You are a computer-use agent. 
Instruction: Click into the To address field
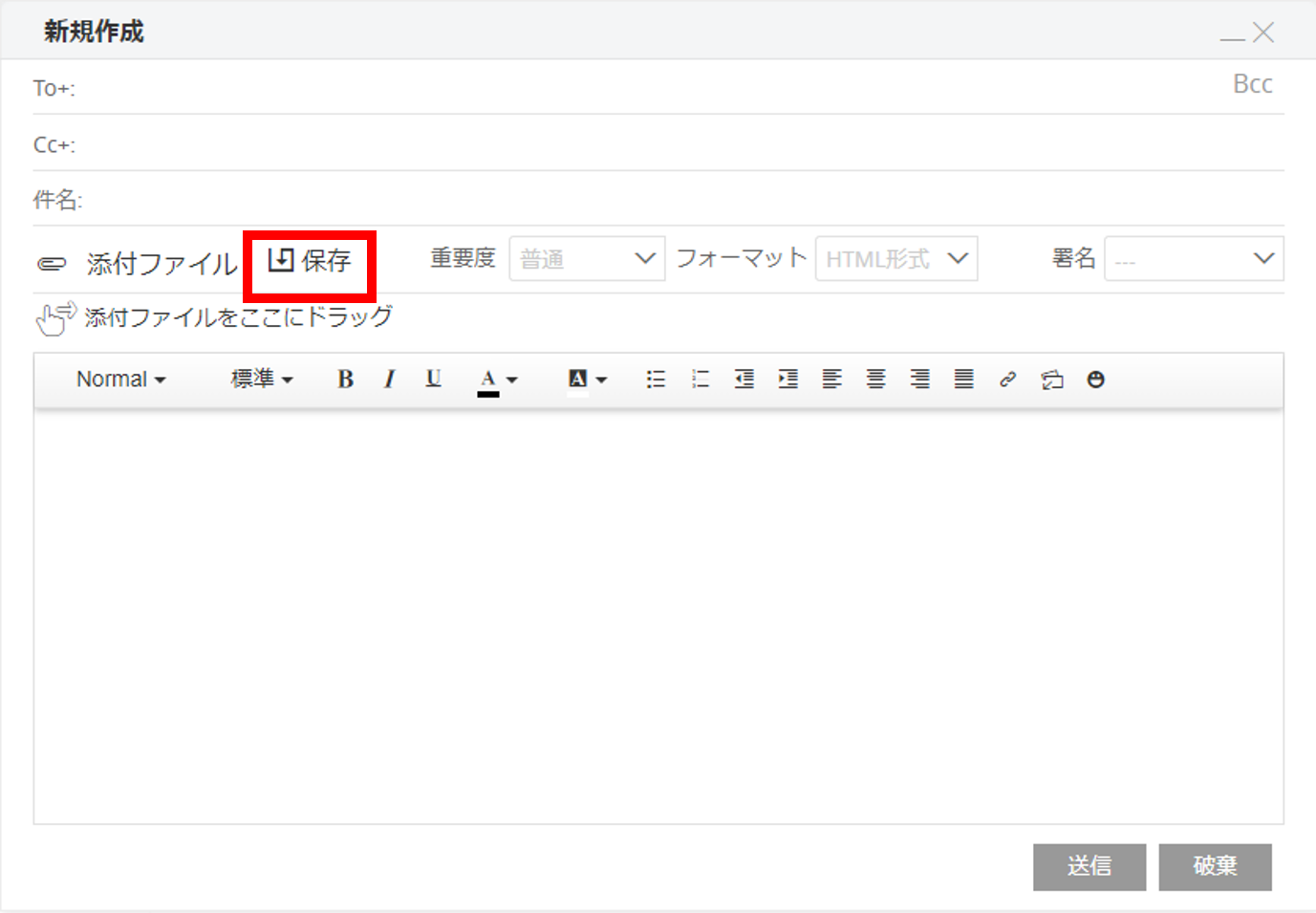pyautogui.click(x=650, y=88)
